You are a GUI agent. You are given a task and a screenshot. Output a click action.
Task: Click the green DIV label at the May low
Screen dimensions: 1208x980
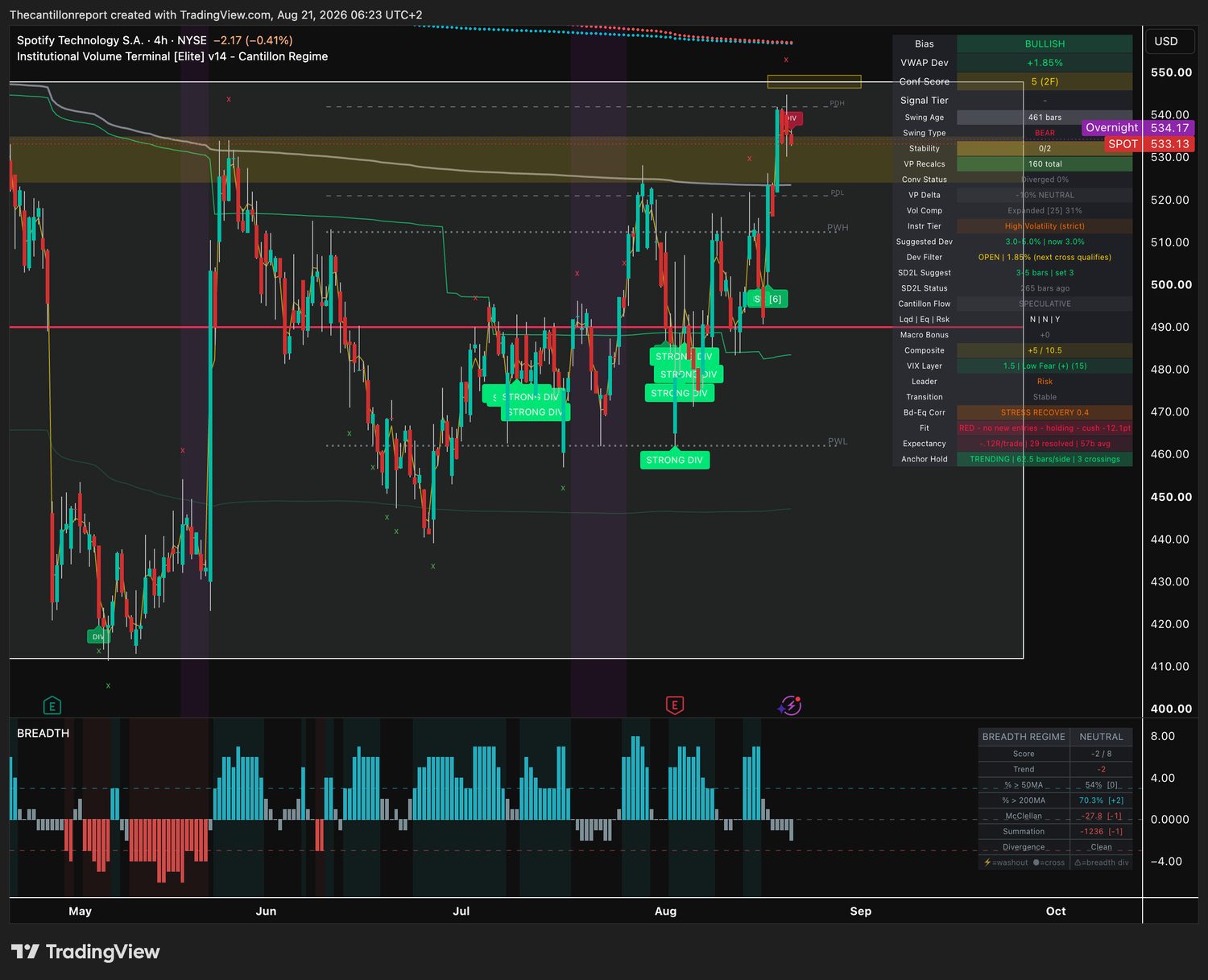point(98,636)
